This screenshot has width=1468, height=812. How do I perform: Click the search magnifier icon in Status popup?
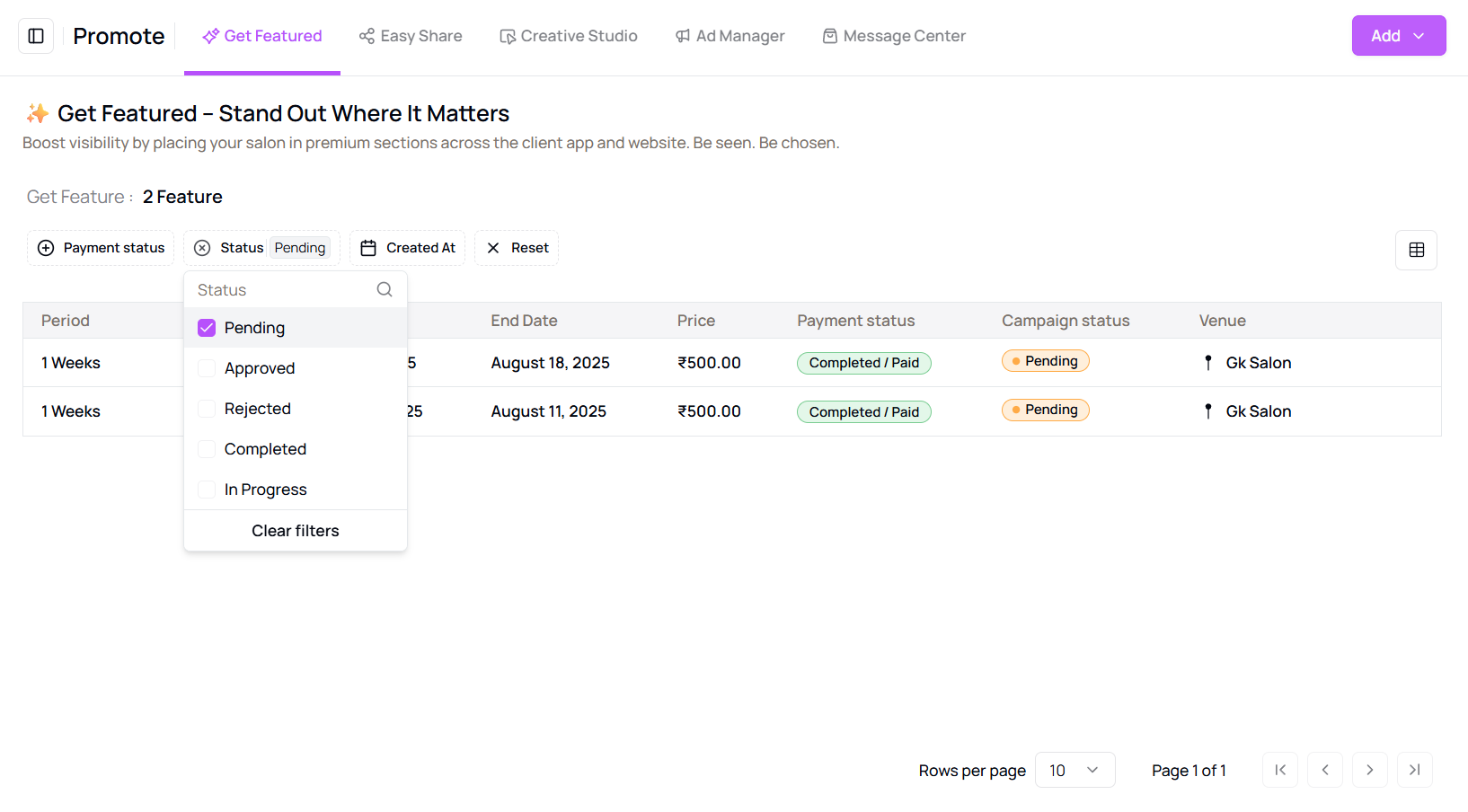[x=385, y=289]
